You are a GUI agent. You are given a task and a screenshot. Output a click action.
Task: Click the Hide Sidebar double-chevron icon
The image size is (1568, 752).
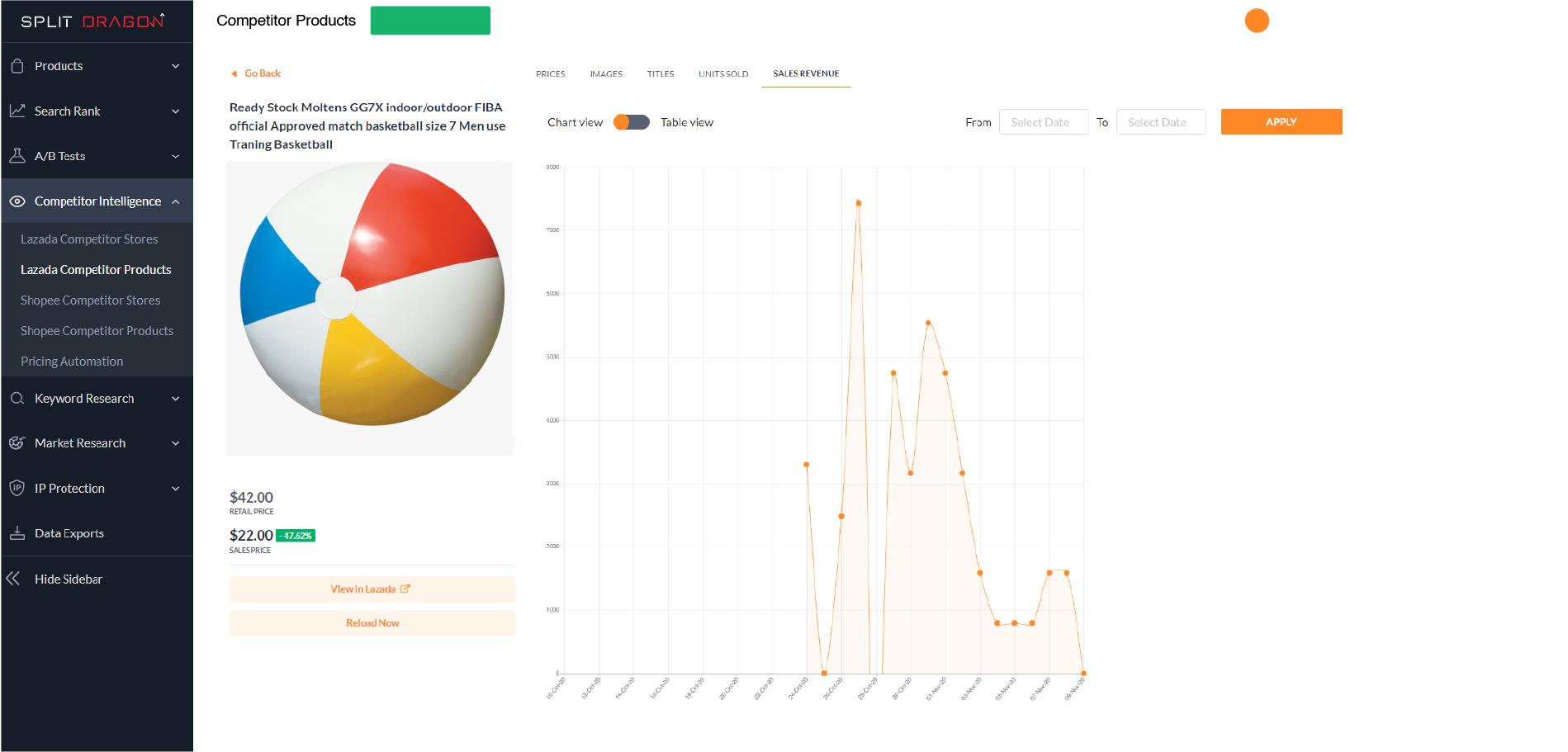pos(13,579)
